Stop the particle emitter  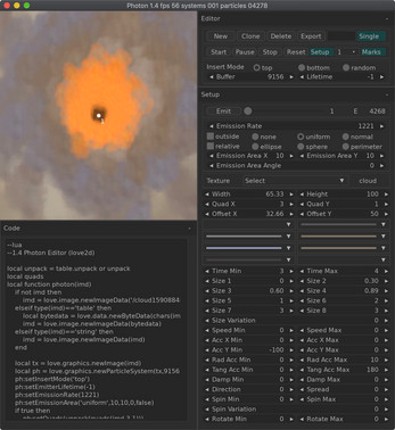(x=270, y=52)
